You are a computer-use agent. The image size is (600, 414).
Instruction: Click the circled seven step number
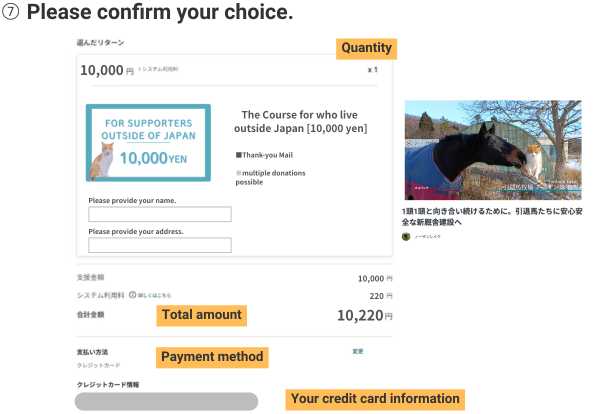12,14
